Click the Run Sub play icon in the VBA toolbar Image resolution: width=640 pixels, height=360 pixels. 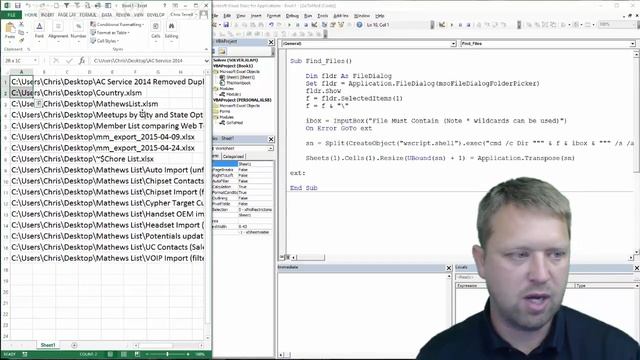[x=289, y=25]
